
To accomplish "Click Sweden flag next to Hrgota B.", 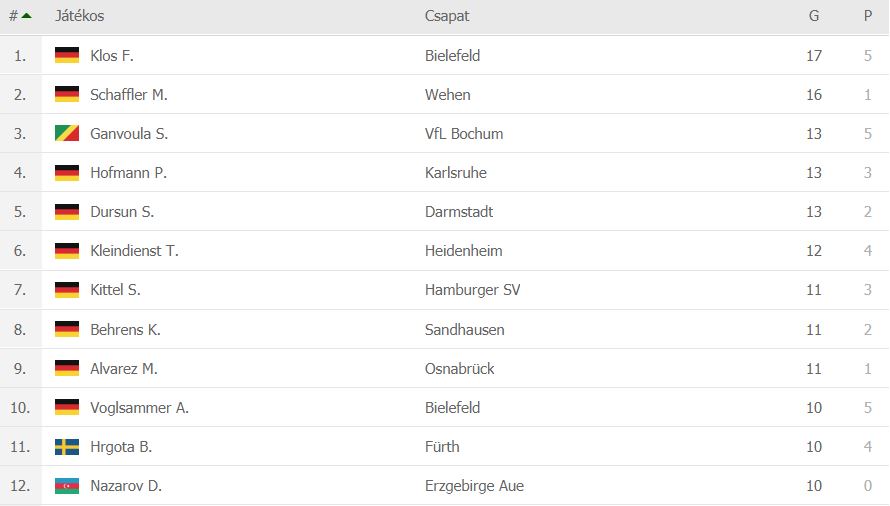I will 67,447.
